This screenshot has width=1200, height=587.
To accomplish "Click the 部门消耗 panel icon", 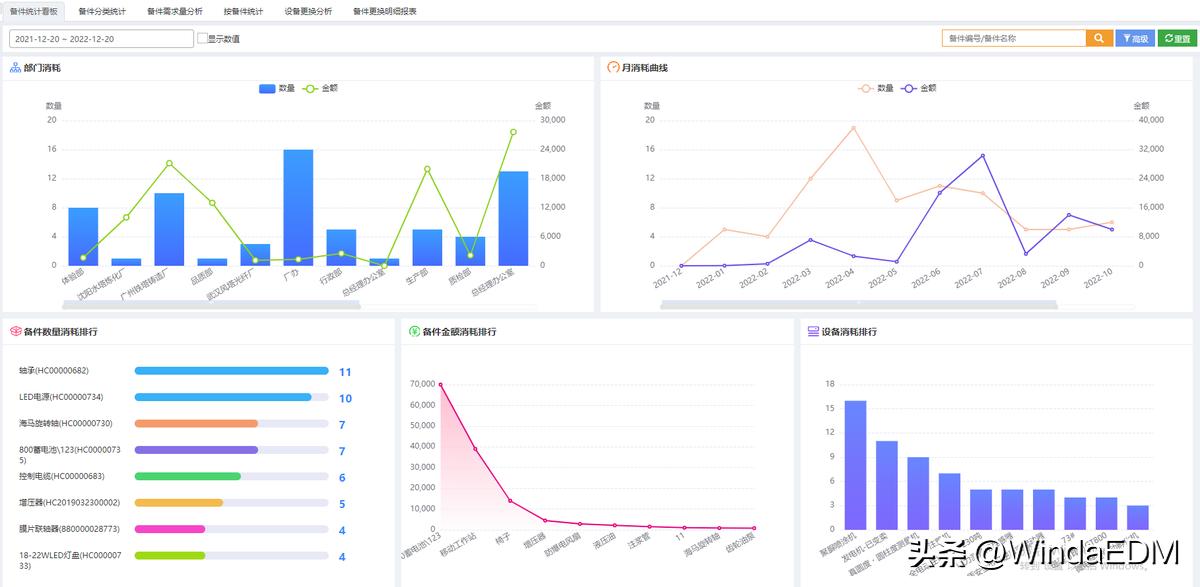I will point(15,68).
